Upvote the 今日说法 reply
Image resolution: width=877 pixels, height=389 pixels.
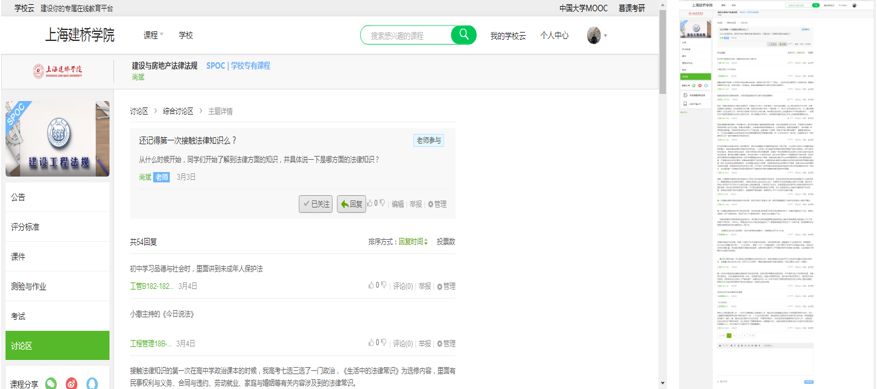(371, 343)
